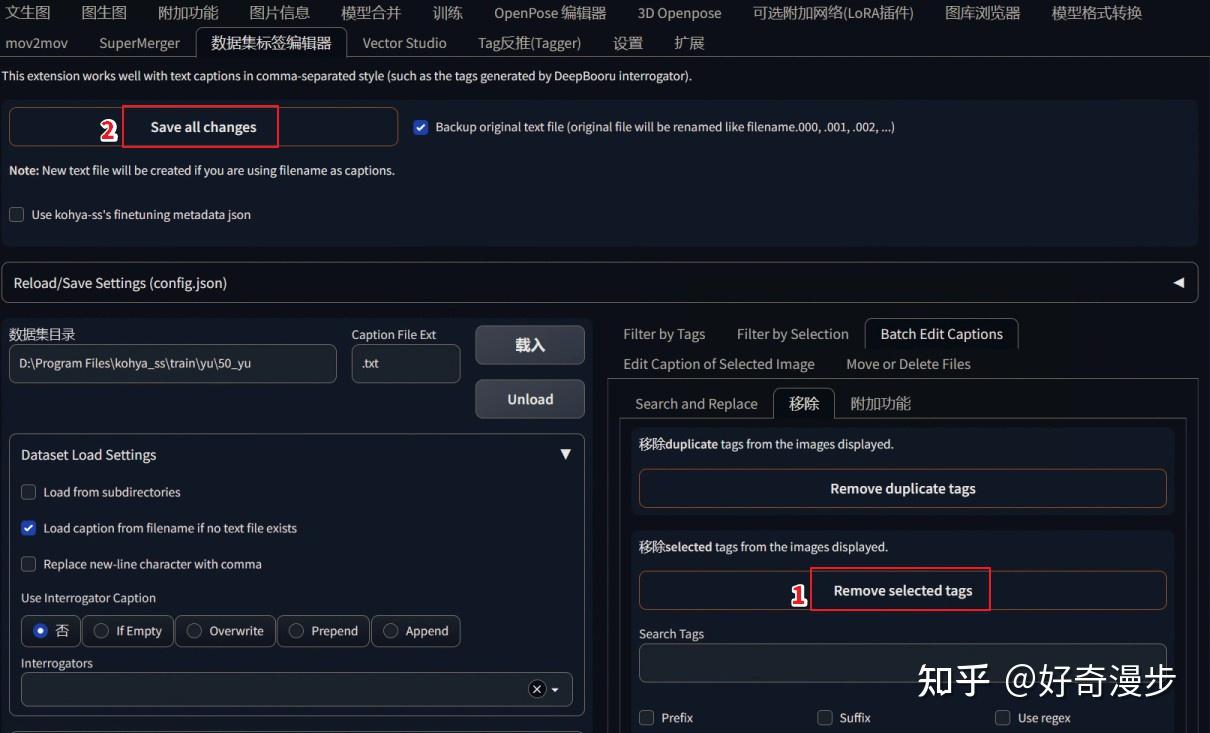Open the Tag反推(Tagger) tab
Image resolution: width=1210 pixels, height=733 pixels.
tap(529, 43)
